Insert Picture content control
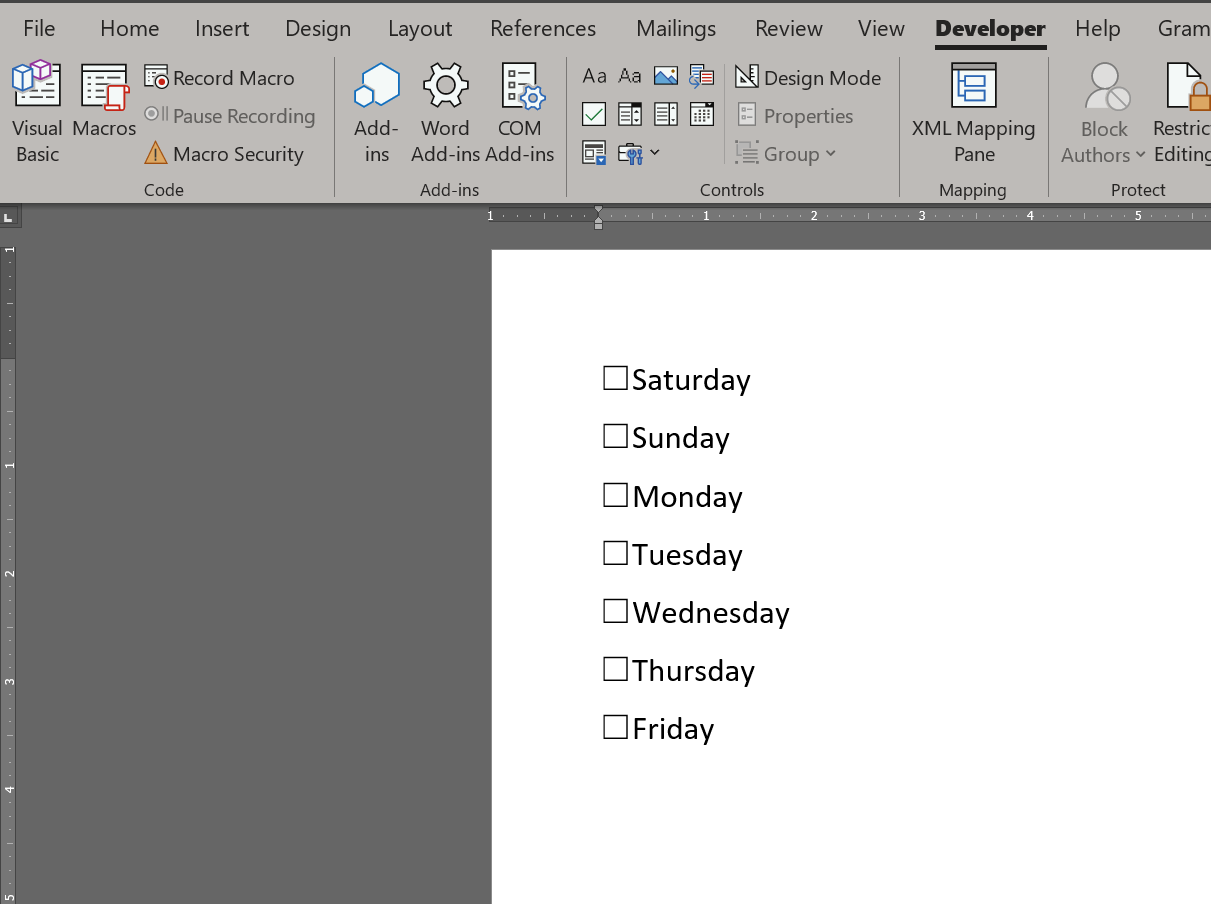Image resolution: width=1211 pixels, height=904 pixels. point(666,76)
